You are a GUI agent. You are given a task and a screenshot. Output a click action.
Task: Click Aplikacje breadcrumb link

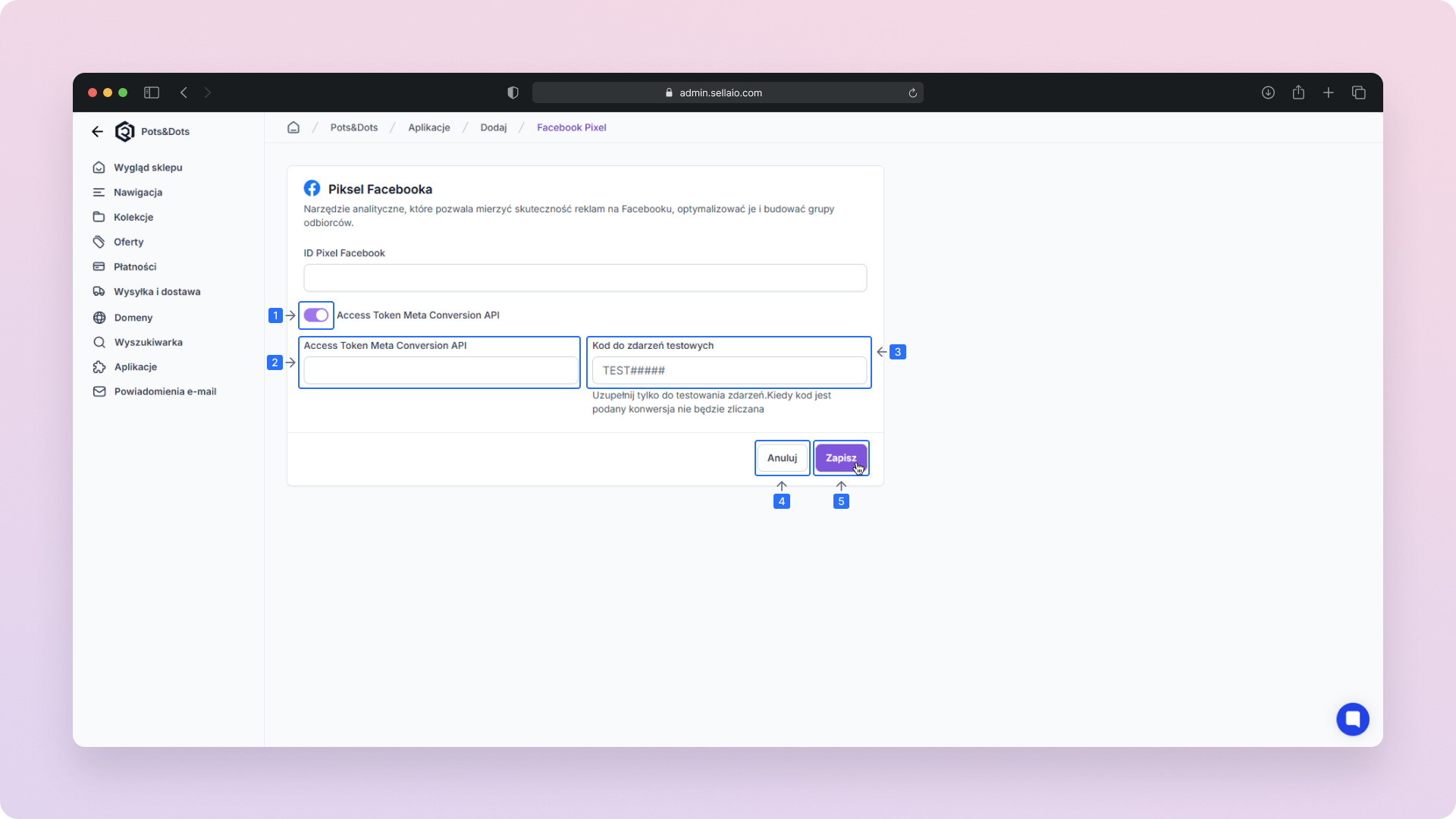[428, 127]
